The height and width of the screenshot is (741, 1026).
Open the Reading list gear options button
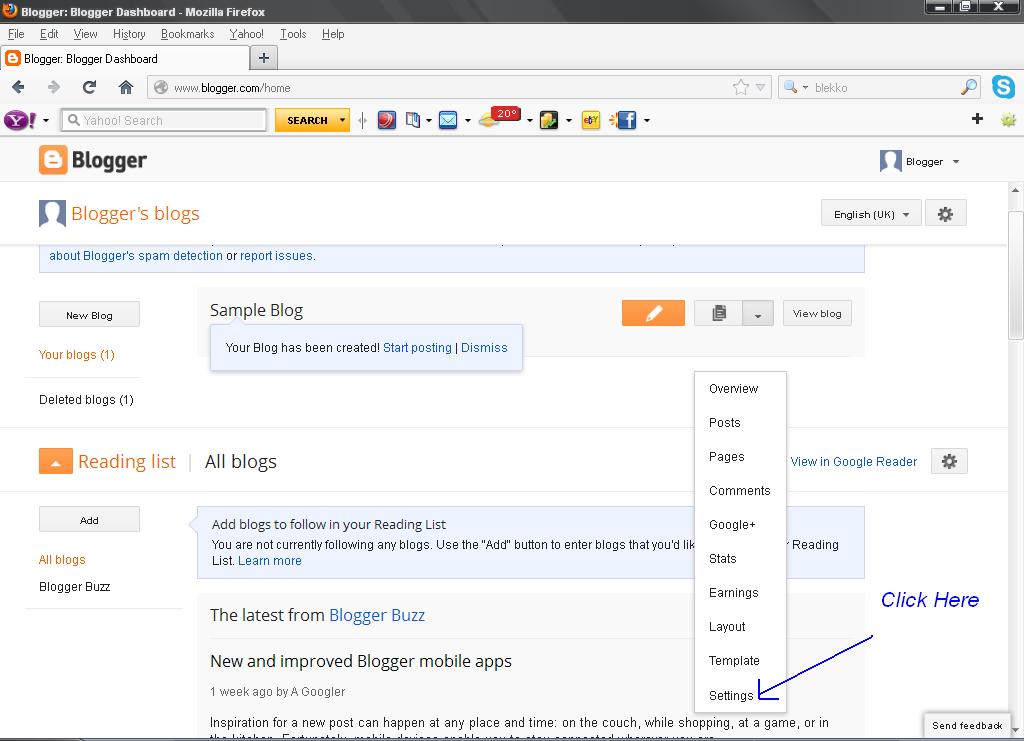pos(949,461)
